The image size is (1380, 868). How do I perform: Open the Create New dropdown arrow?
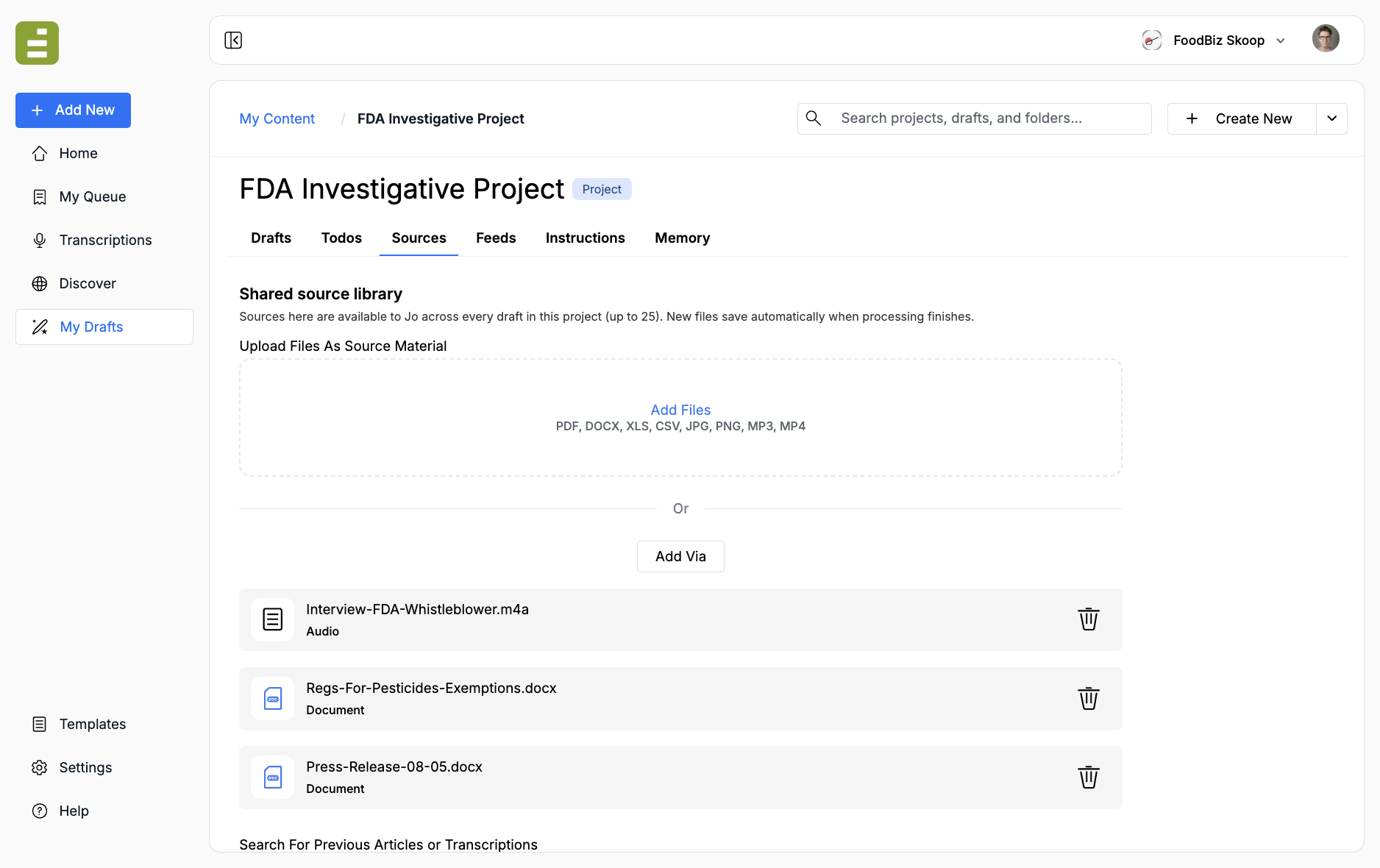pos(1331,118)
